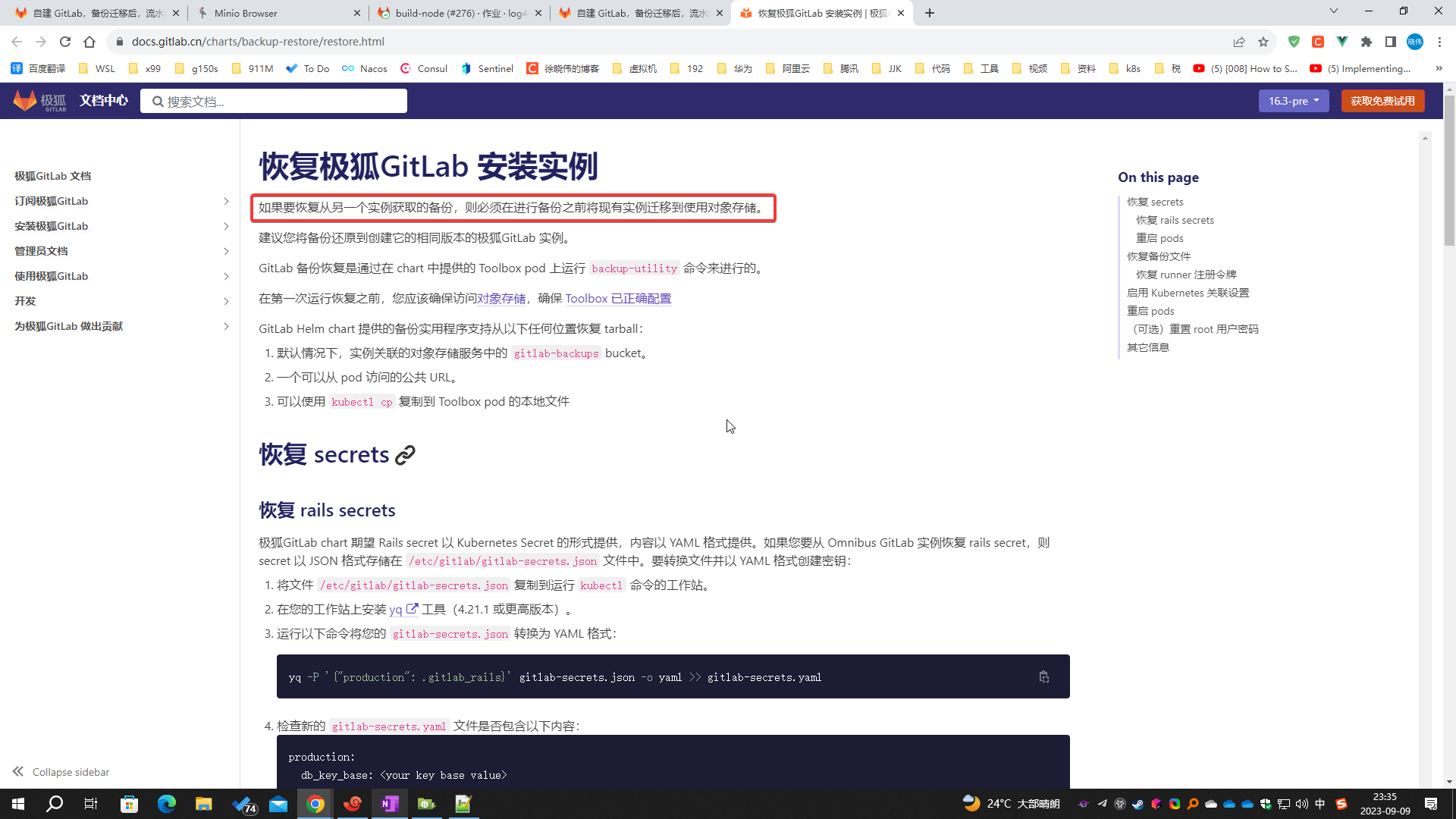Image resolution: width=1456 pixels, height=819 pixels.
Task: Open the browser side panel icon
Action: [1391, 42]
